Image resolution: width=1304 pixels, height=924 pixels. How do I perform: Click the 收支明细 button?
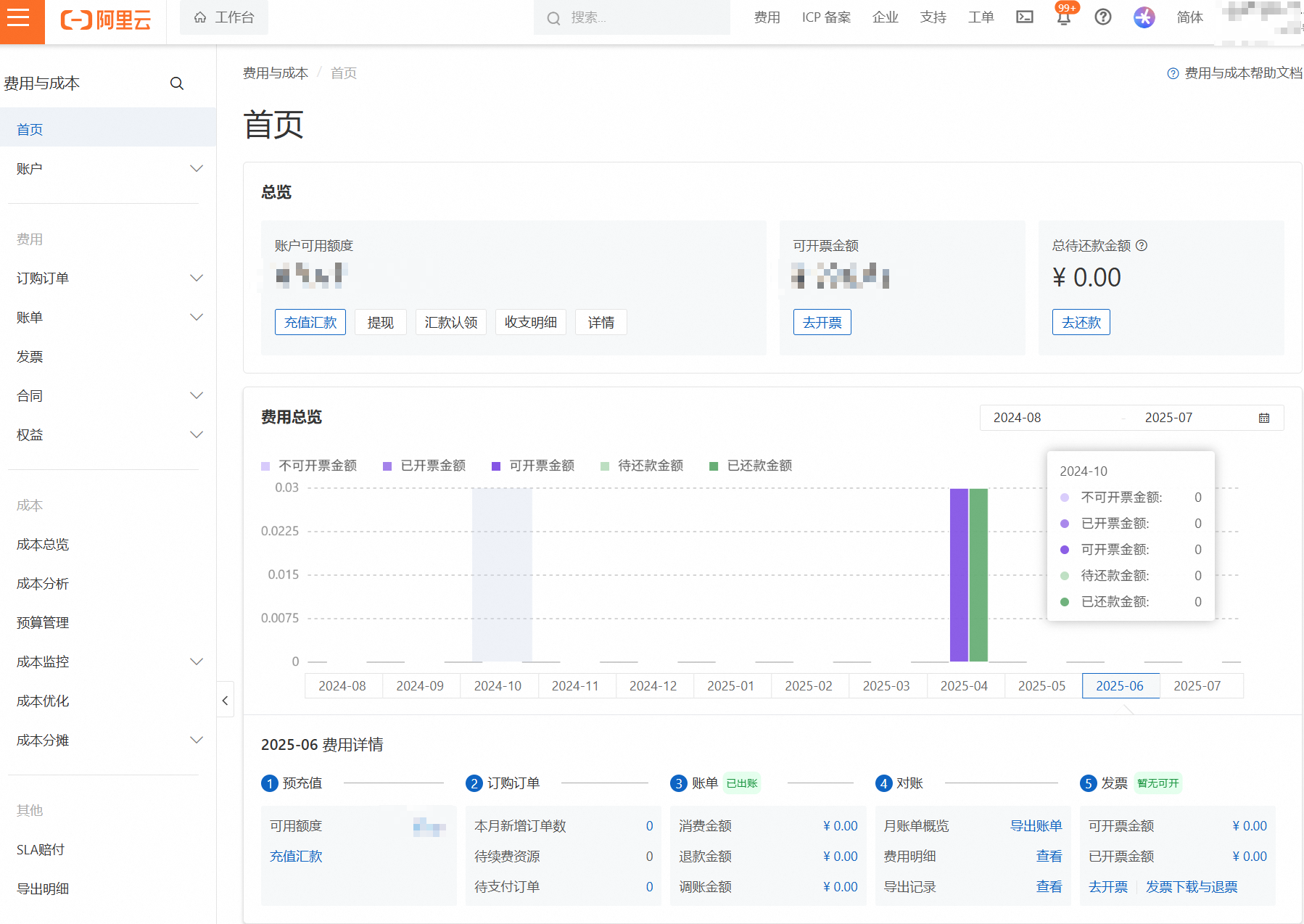click(x=531, y=322)
